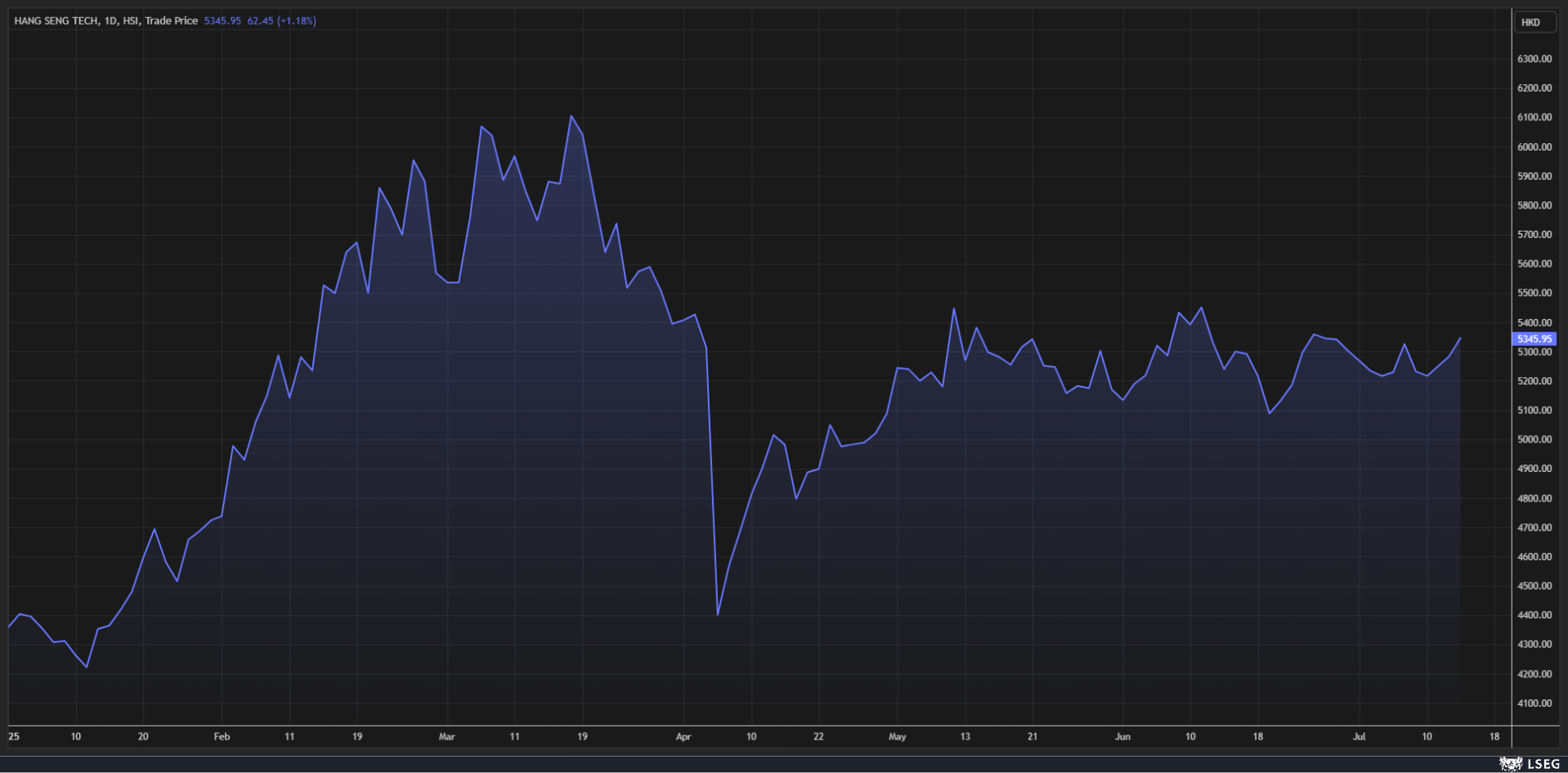Click the 4400.00 price axis label

pyautogui.click(x=1534, y=615)
